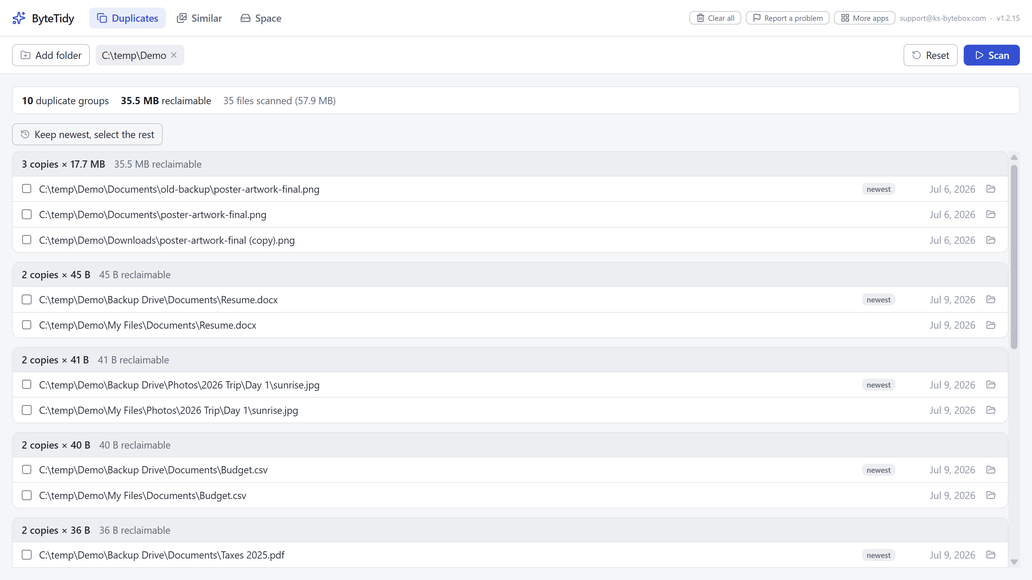Open More apps
This screenshot has height=580, width=1032.
click(864, 18)
